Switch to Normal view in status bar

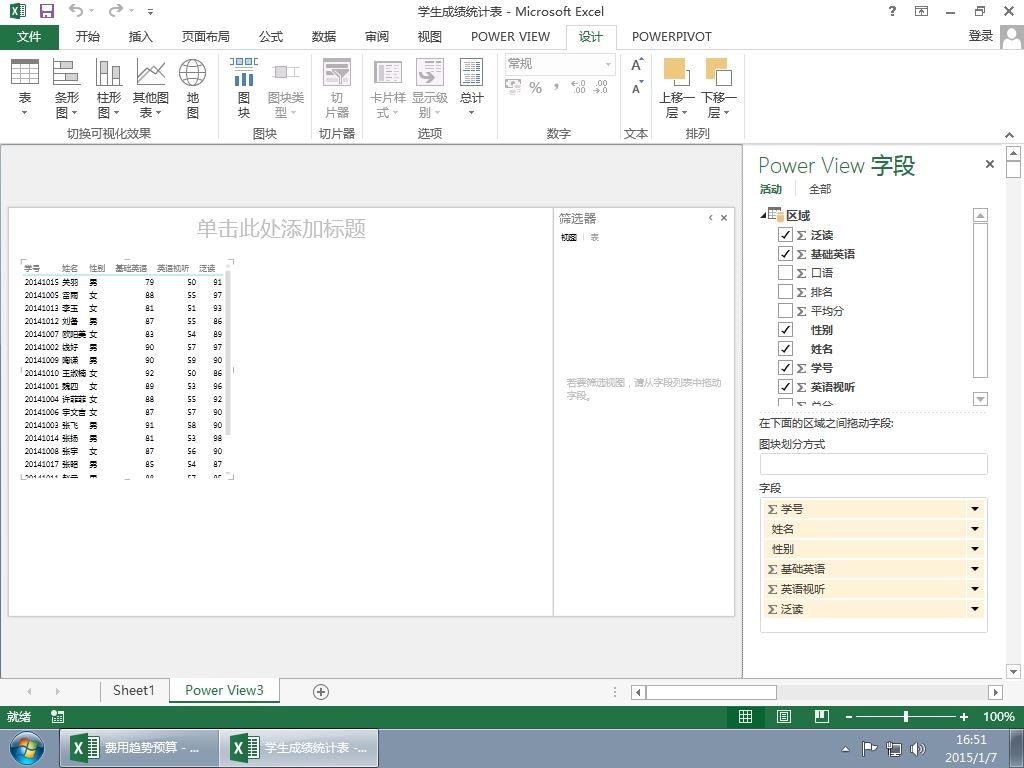pyautogui.click(x=745, y=716)
